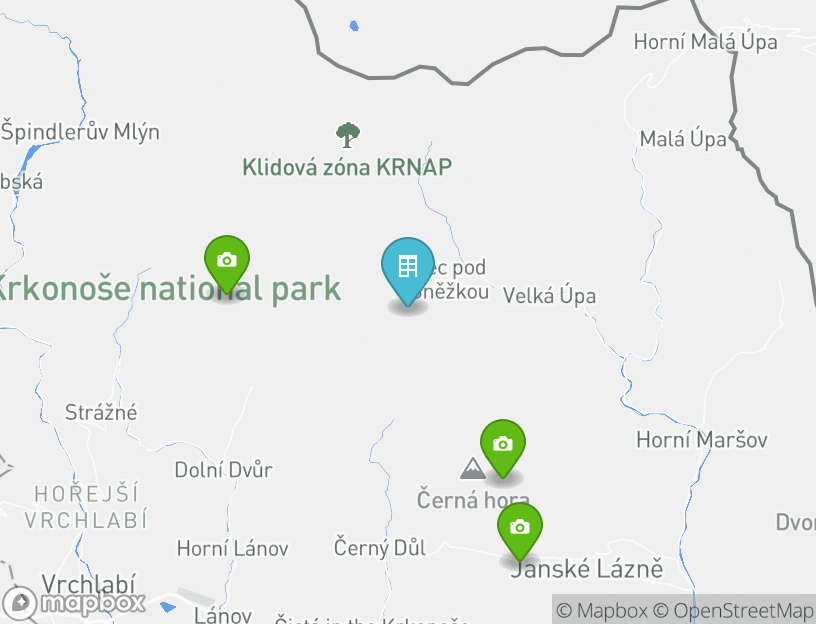The image size is (816, 624).
Task: Select the Malá Úpa place label
Action: [x=683, y=139]
